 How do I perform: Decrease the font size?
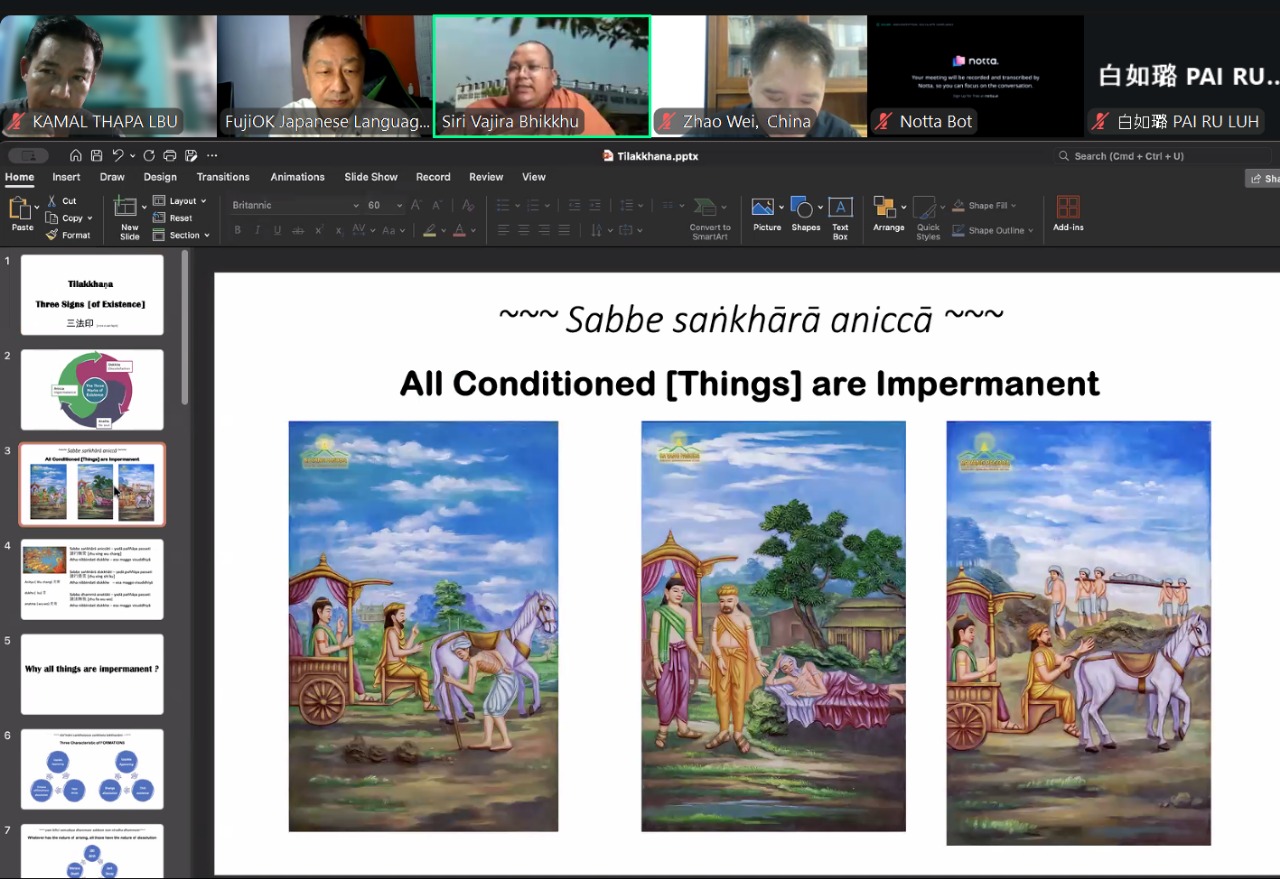437,205
